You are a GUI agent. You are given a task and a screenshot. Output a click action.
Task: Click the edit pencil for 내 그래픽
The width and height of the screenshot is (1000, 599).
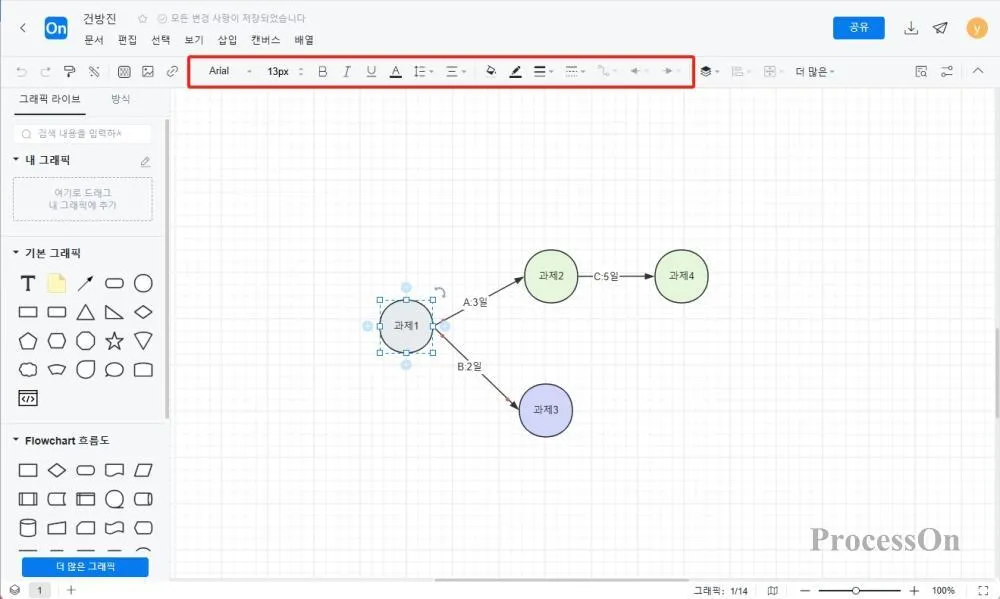click(145, 161)
